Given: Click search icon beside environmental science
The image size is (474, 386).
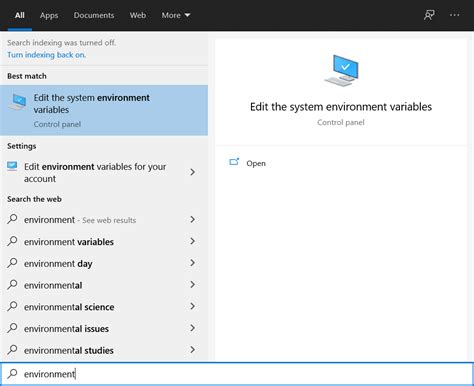Looking at the screenshot, I should click(12, 306).
